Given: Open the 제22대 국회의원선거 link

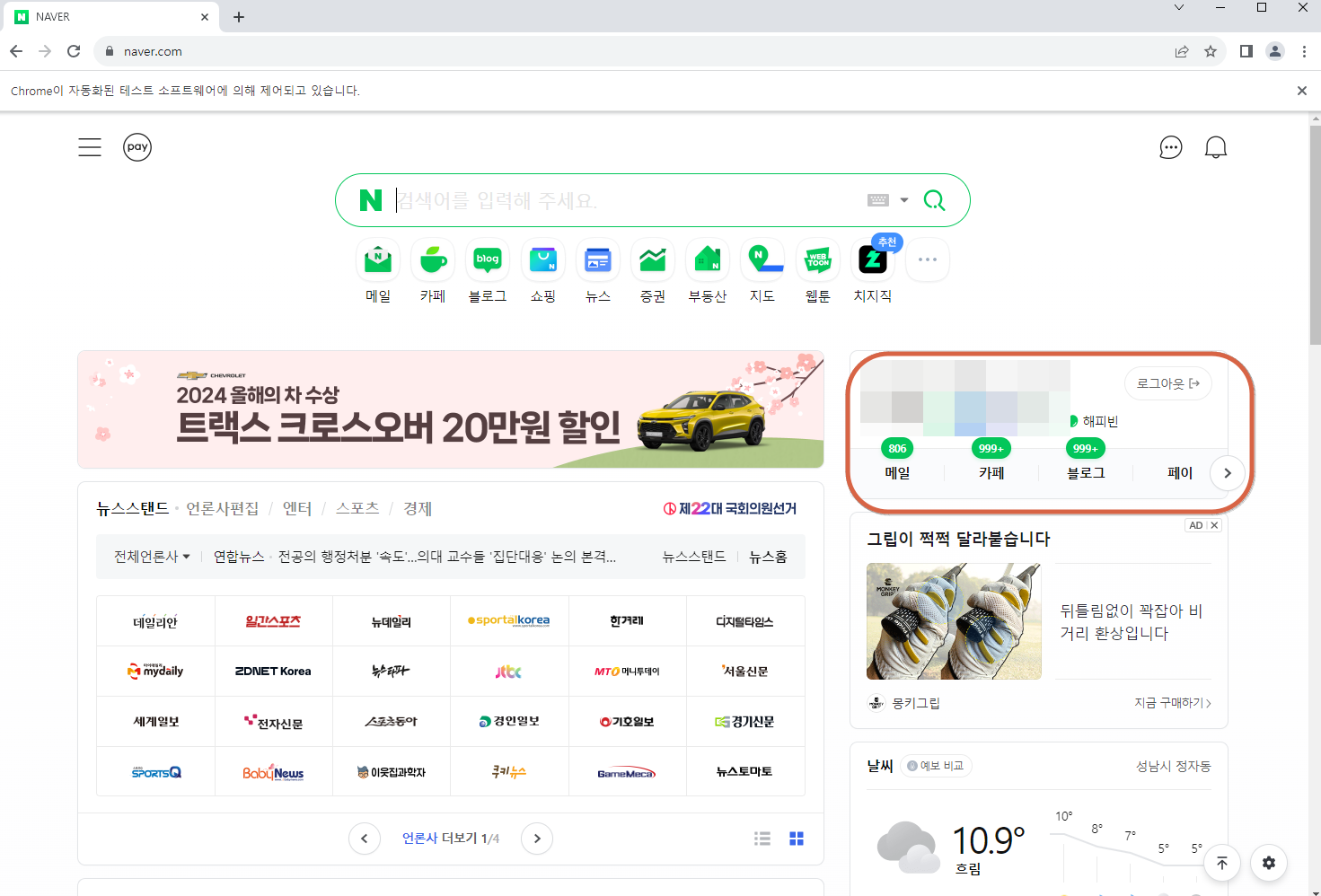Looking at the screenshot, I should (x=730, y=508).
